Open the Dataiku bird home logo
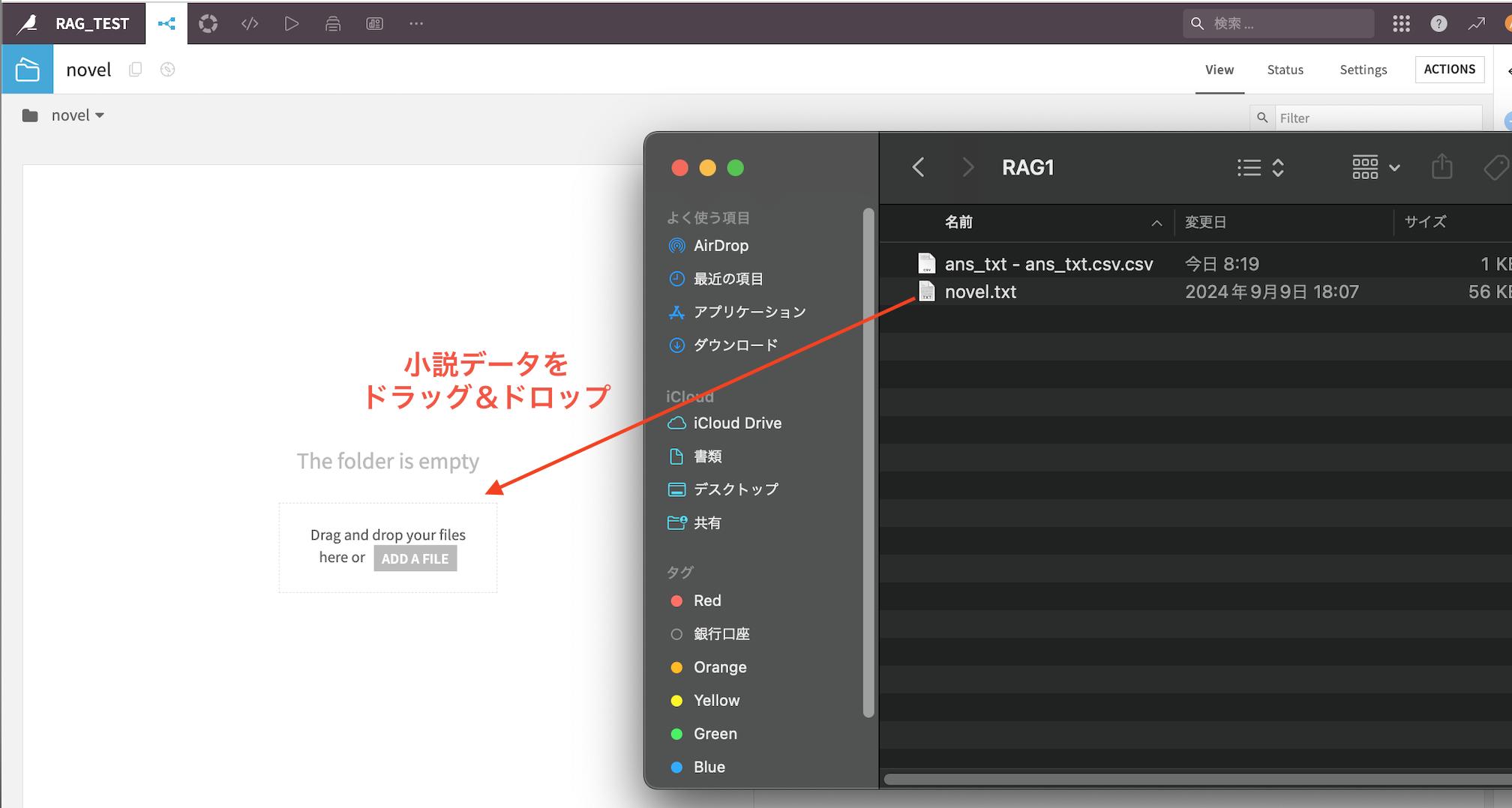1512x808 pixels. 28,23
